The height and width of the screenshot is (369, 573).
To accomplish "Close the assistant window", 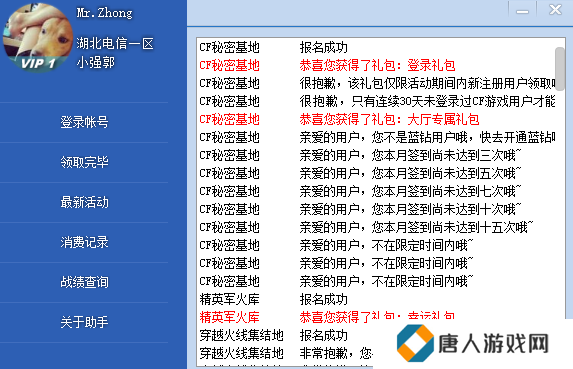I will pyautogui.click(x=555, y=10).
